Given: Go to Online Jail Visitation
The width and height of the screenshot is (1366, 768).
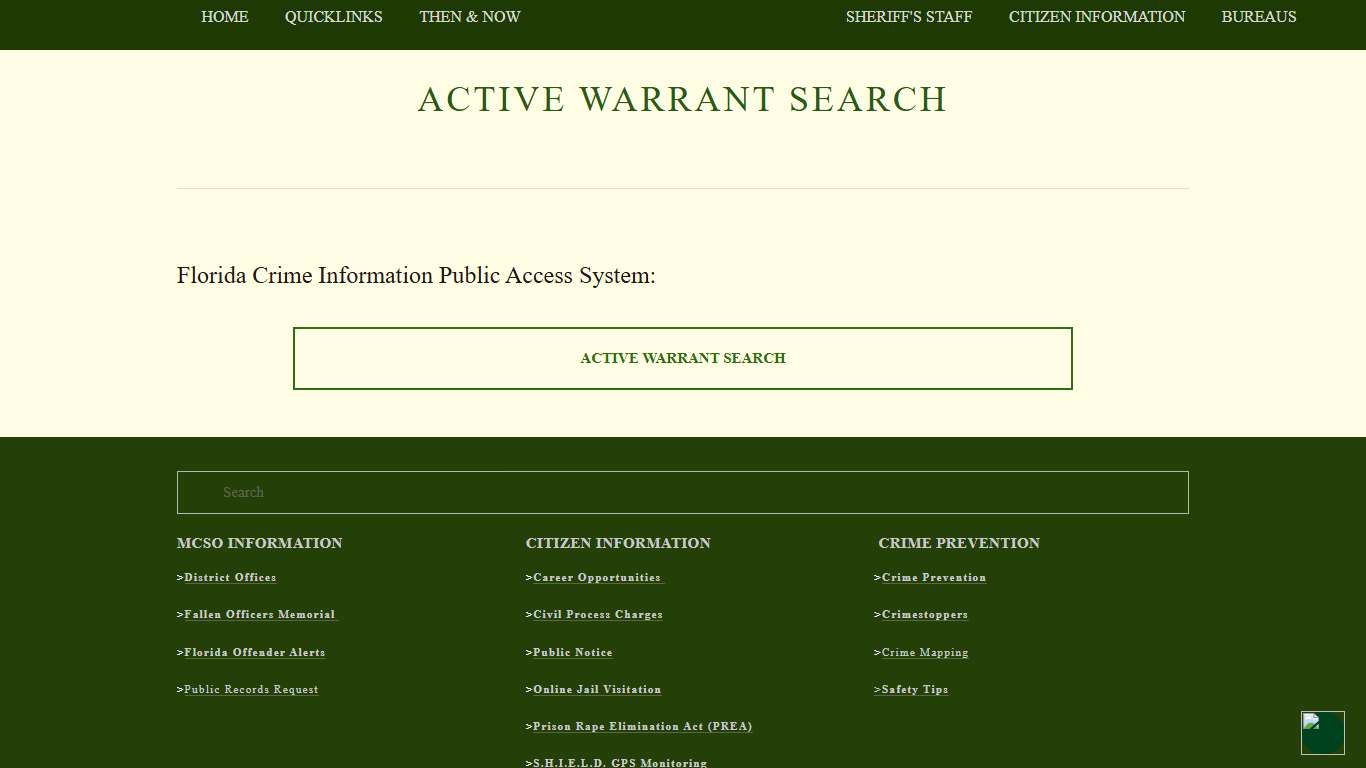Looking at the screenshot, I should point(597,689).
